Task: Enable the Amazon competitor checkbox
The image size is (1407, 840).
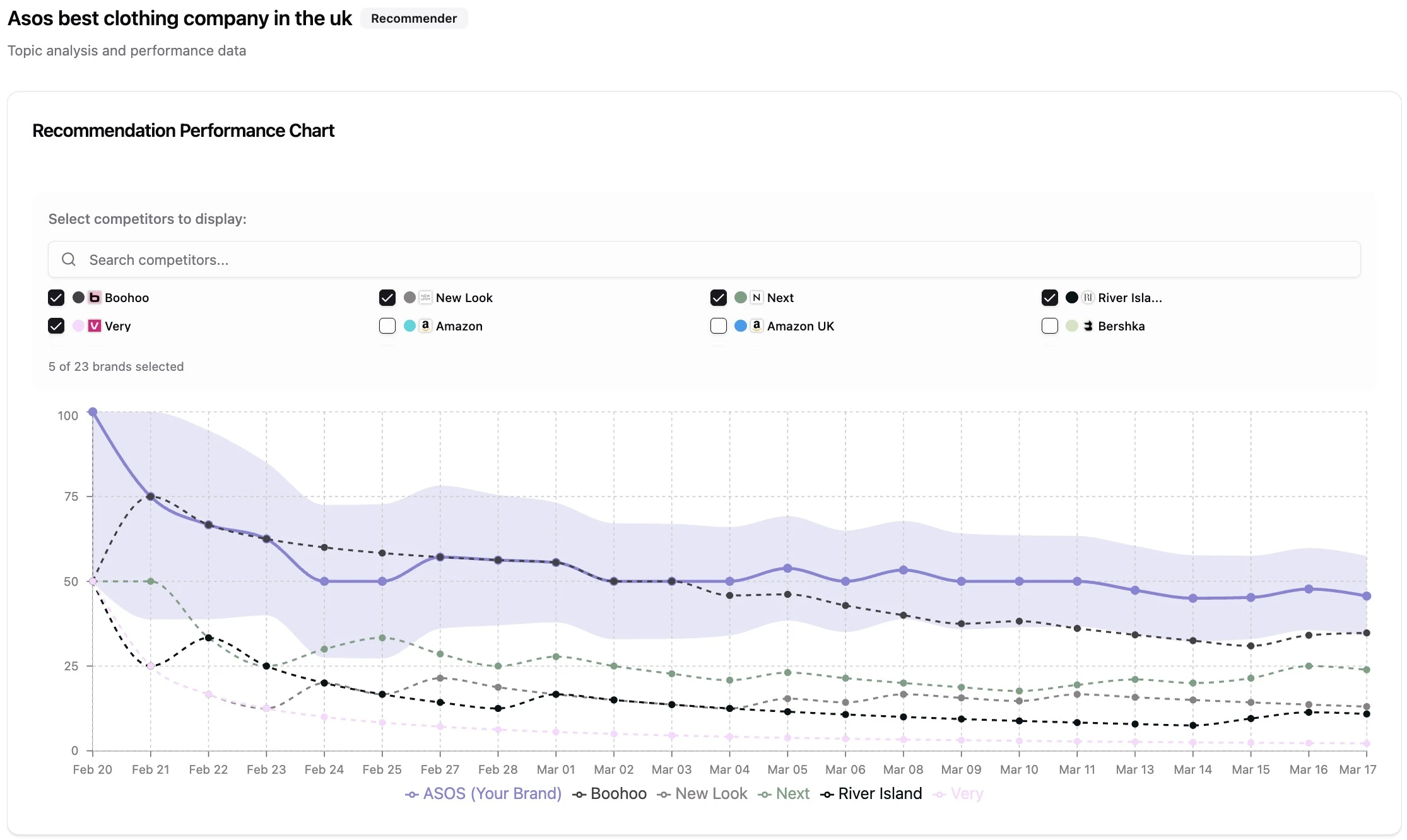Action: click(x=387, y=326)
